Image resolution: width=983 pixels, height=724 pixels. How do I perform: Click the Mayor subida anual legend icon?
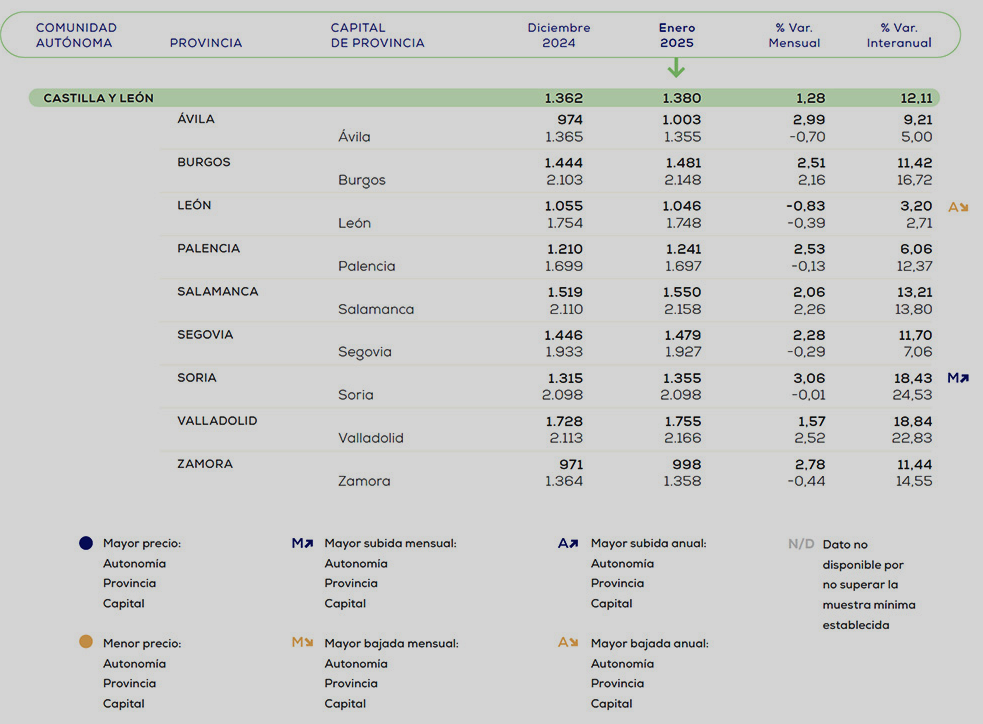point(568,544)
